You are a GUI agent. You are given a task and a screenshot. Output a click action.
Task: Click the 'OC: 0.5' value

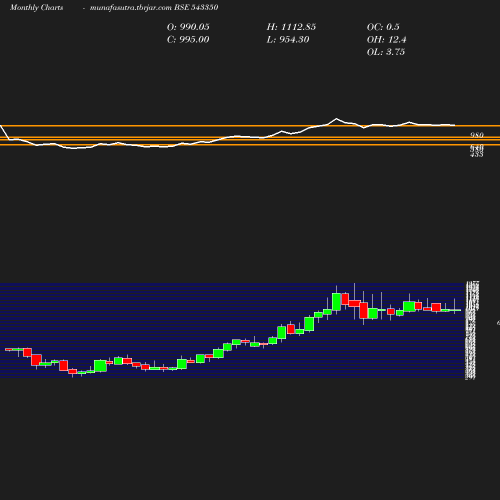click(x=383, y=27)
